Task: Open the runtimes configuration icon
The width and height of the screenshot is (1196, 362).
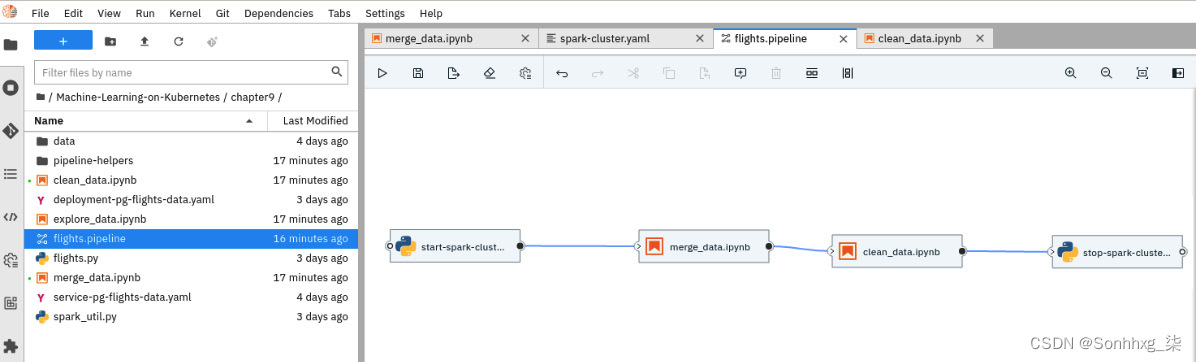Action: pyautogui.click(x=525, y=73)
